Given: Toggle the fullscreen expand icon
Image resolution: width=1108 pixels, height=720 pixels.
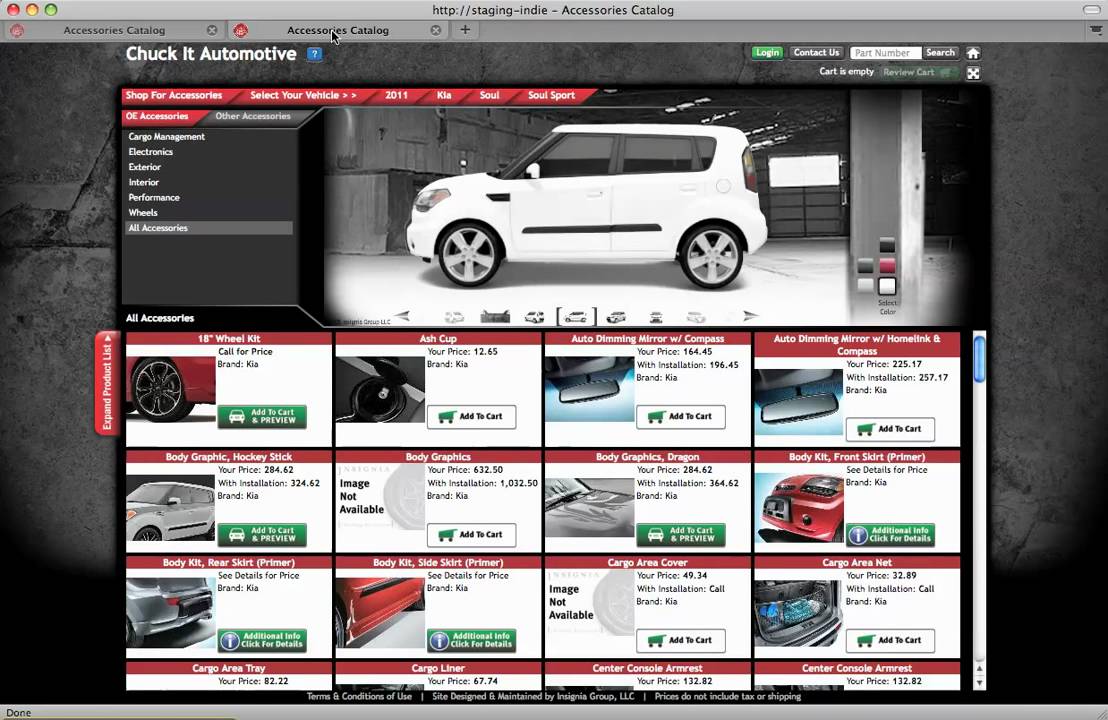Looking at the screenshot, I should coord(973,73).
